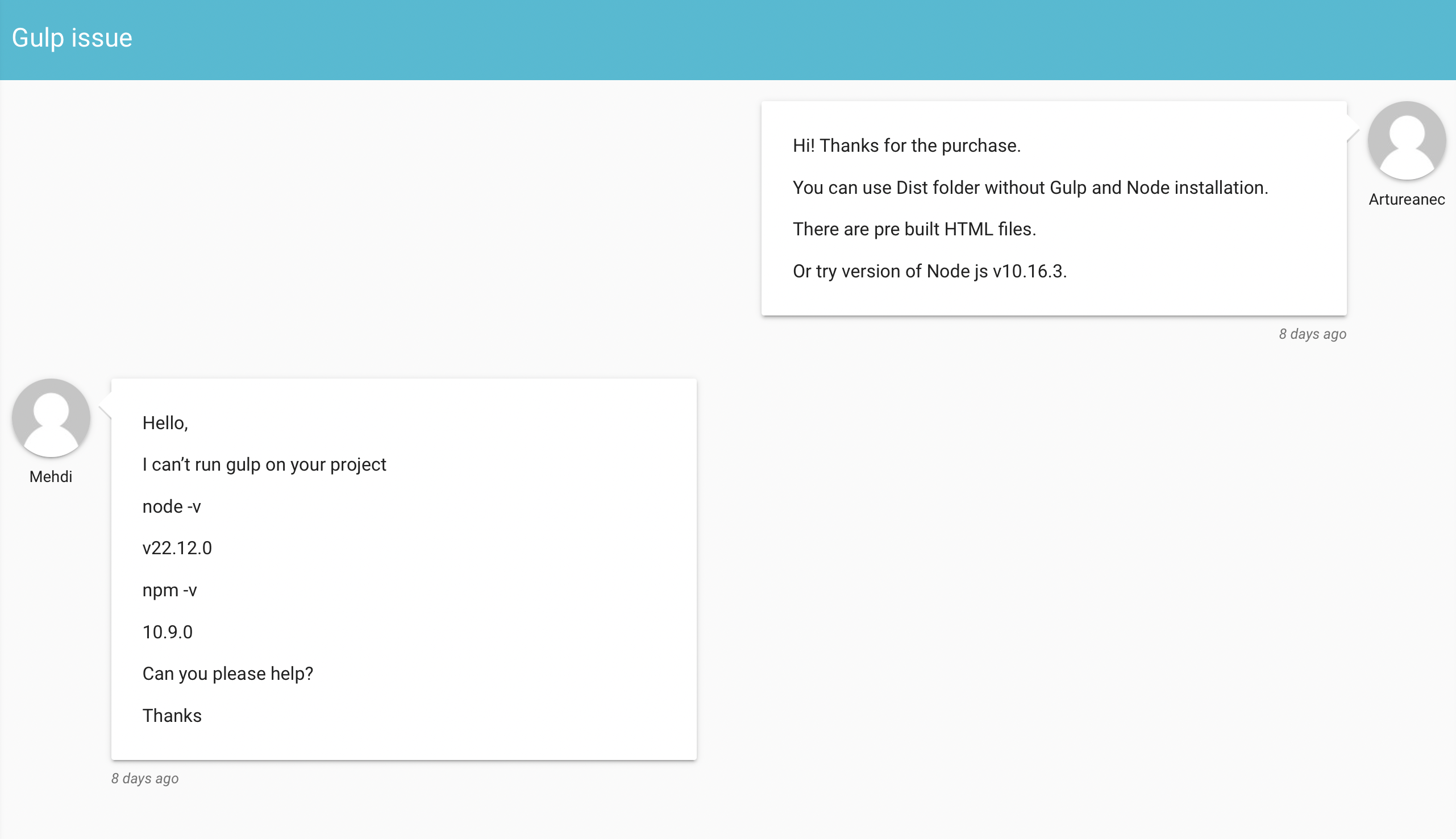
Task: Click the 'npm -v' line
Action: coord(170,591)
